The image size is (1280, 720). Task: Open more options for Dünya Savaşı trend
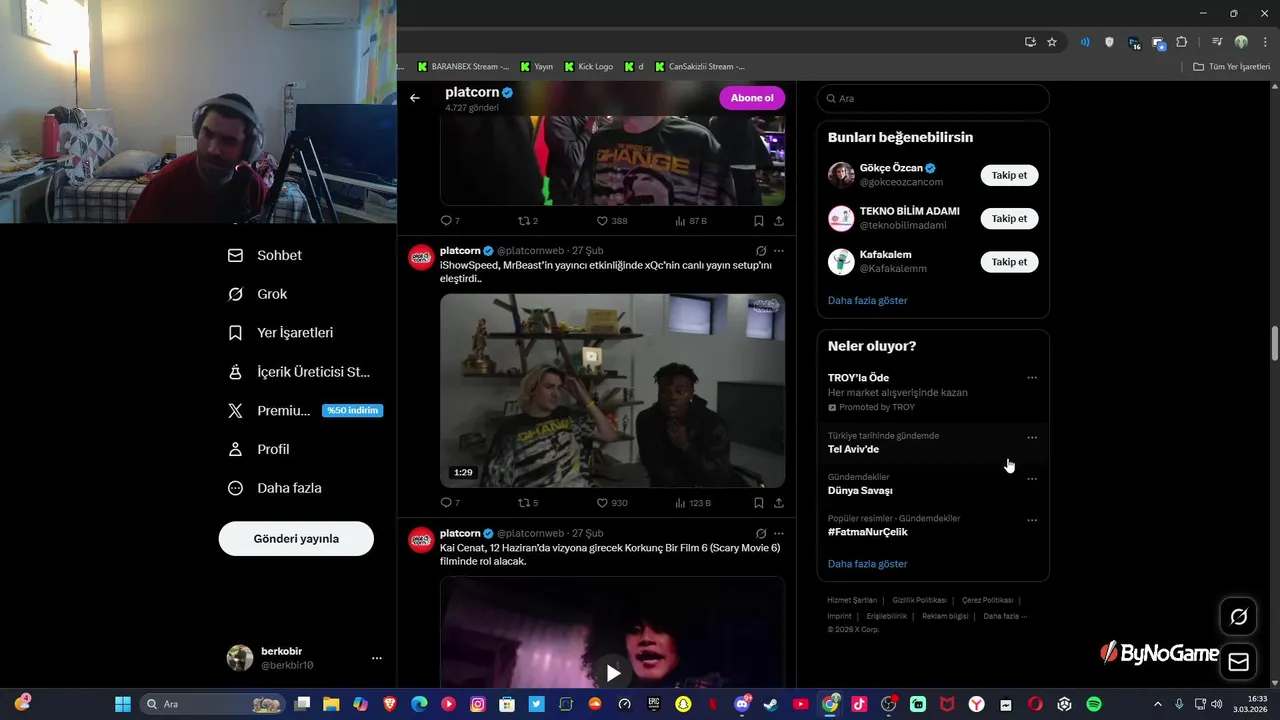click(x=1032, y=479)
